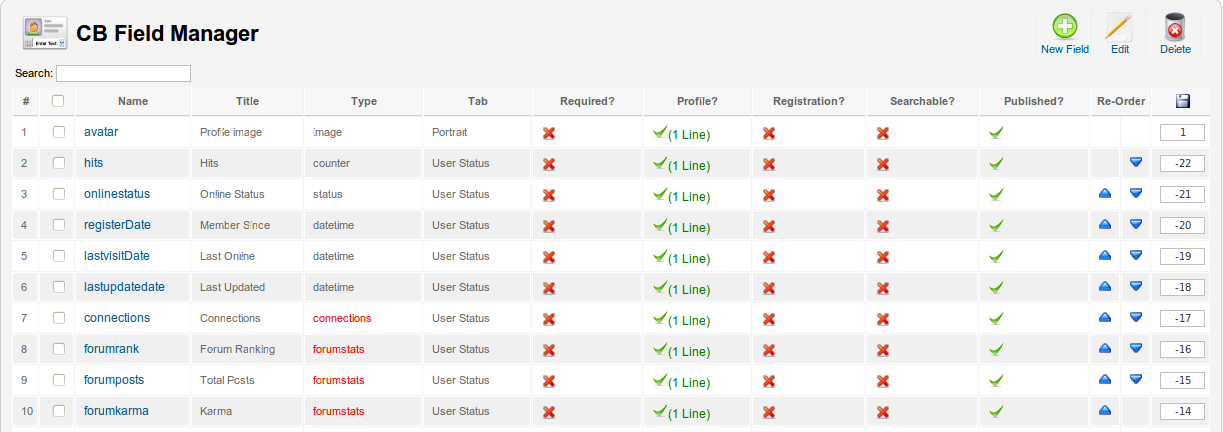This screenshot has height=432, width=1223.
Task: Toggle the Required red X for avatar
Action: click(549, 133)
